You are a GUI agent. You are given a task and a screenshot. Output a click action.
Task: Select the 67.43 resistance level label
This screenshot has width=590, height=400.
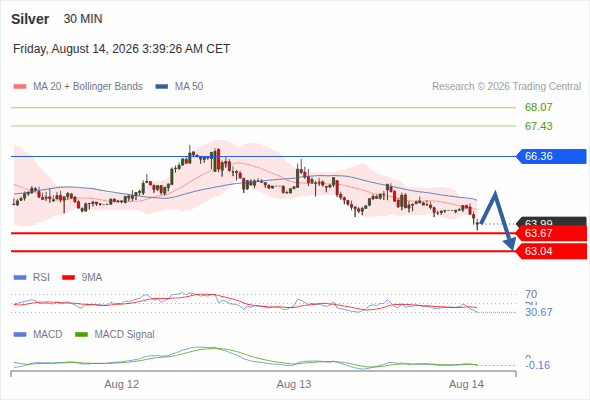[x=539, y=126]
